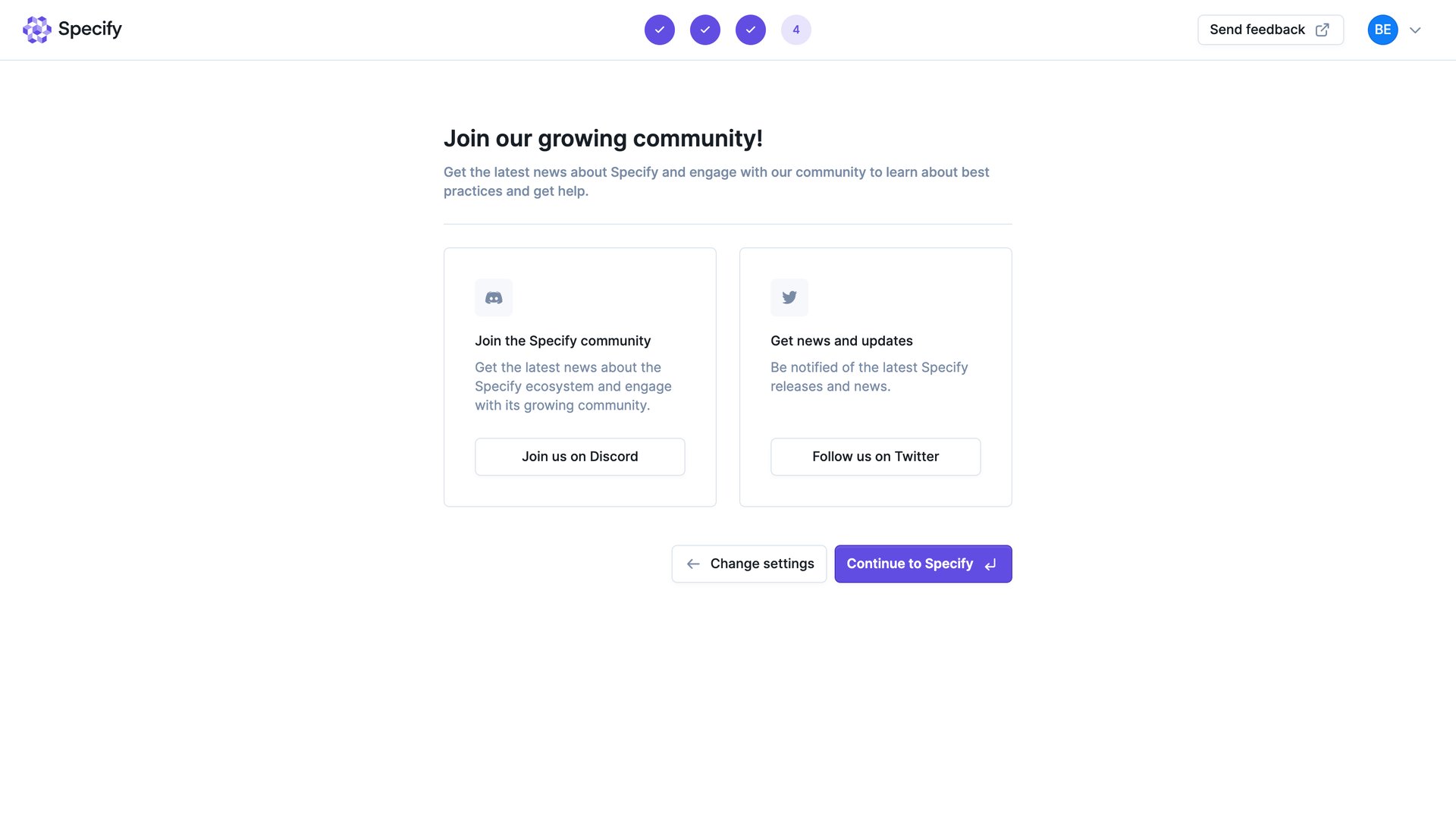Click Follow us on Twitter
1456x817 pixels.
point(875,456)
